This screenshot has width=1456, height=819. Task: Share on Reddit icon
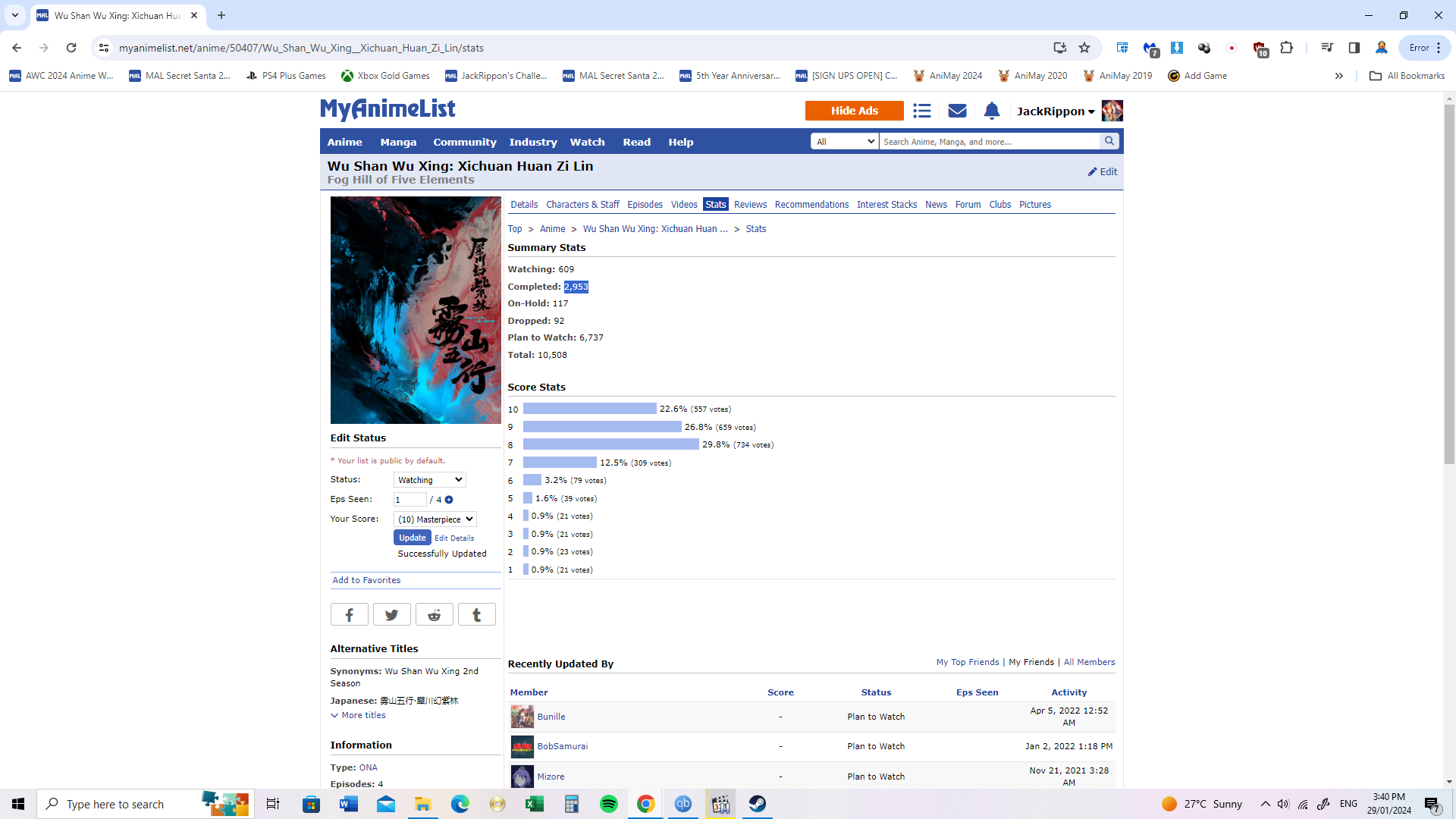(x=434, y=615)
